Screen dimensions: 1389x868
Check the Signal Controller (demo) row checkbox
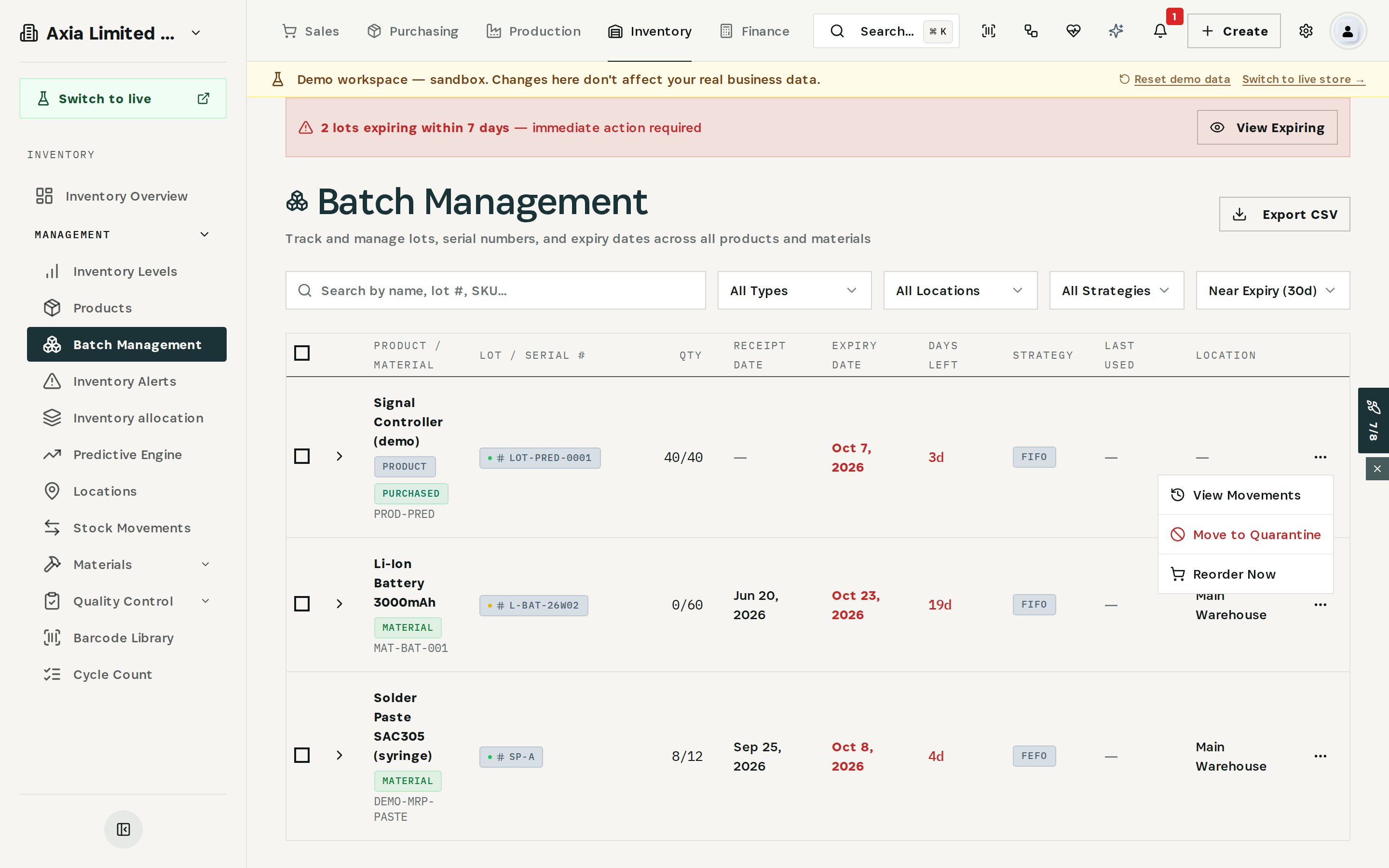pos(302,456)
